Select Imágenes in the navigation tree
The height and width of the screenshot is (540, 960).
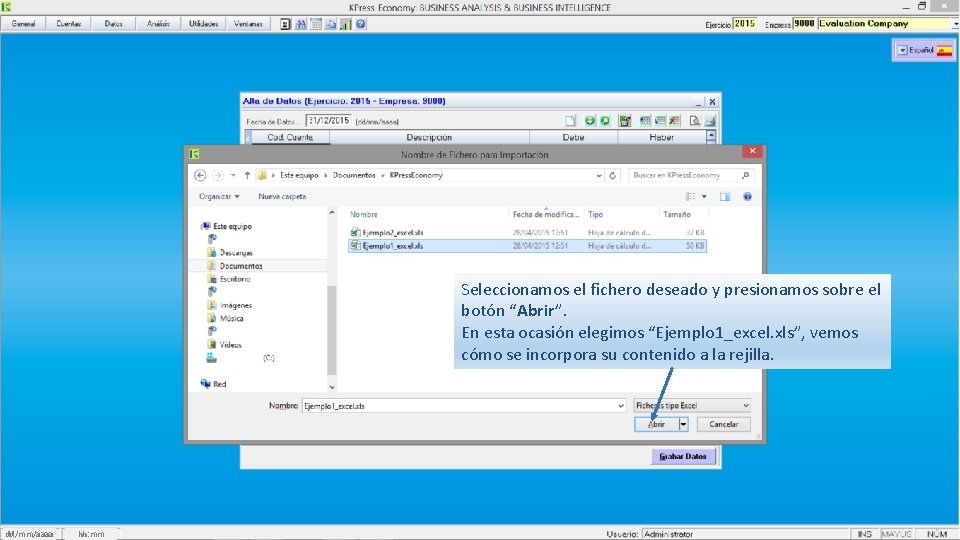(x=236, y=306)
